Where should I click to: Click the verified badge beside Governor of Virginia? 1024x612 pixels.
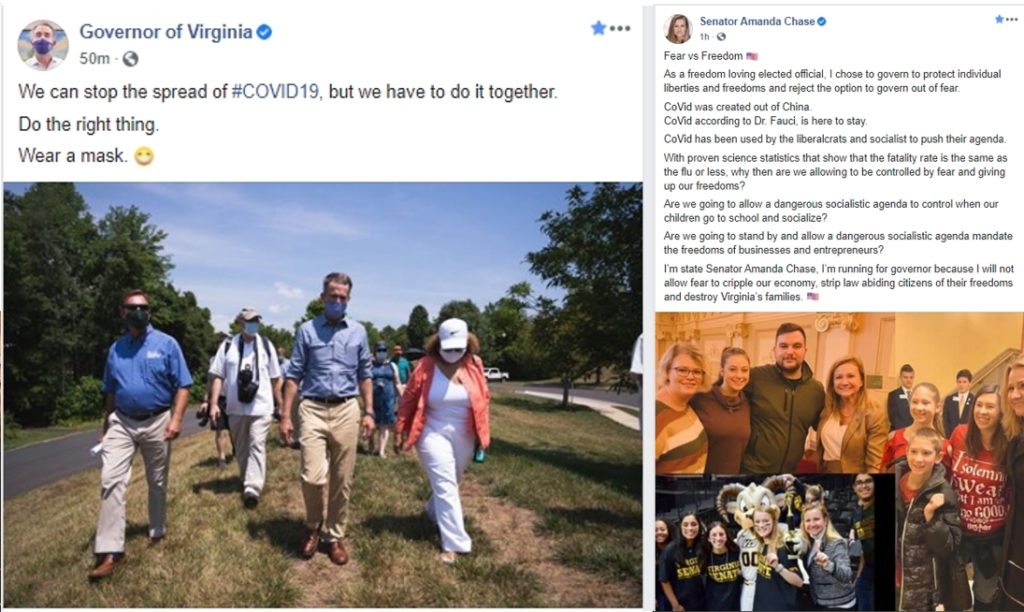(264, 31)
